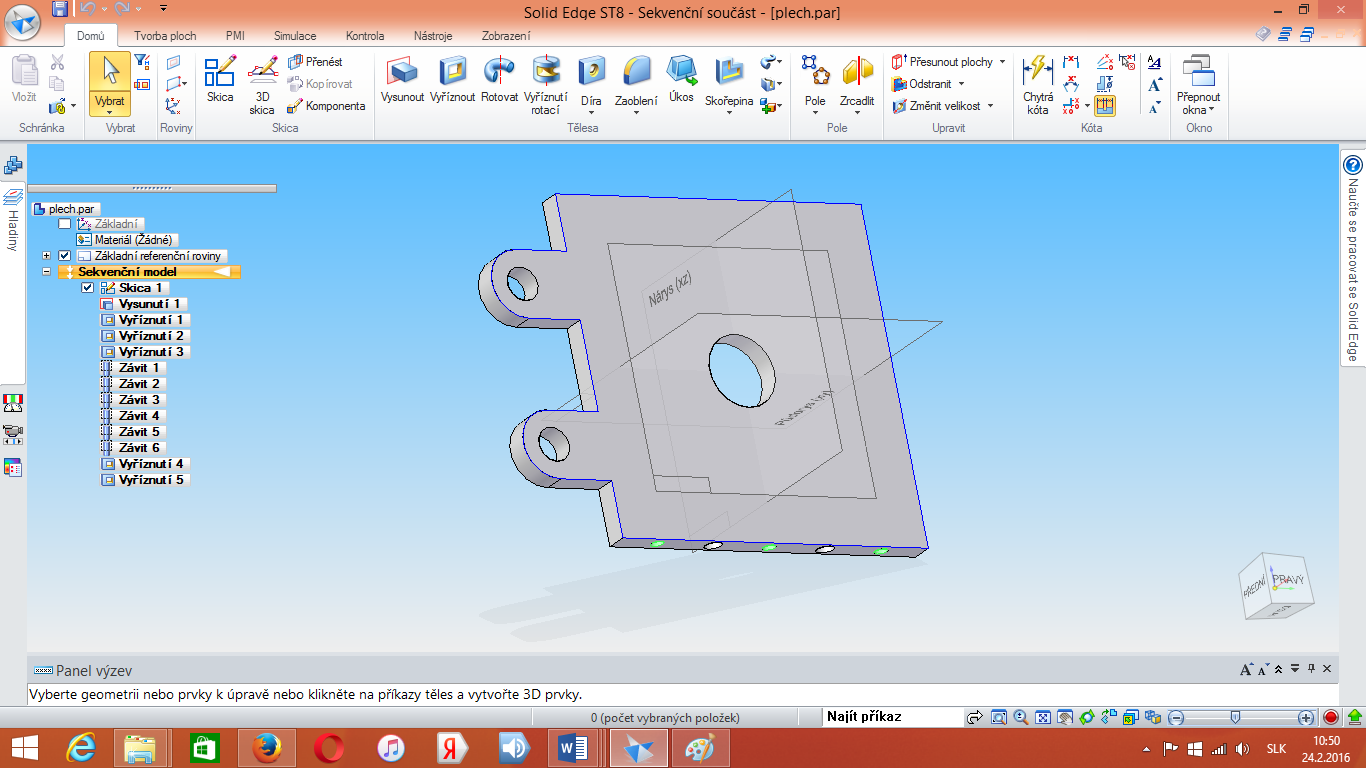Open the Změnit velikost dropdown

[991, 106]
